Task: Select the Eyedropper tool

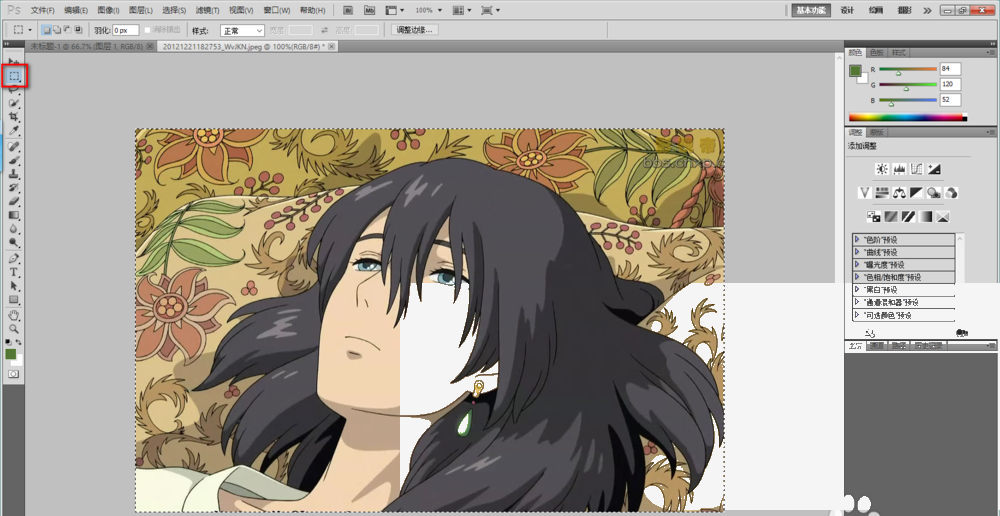Action: pyautogui.click(x=14, y=131)
